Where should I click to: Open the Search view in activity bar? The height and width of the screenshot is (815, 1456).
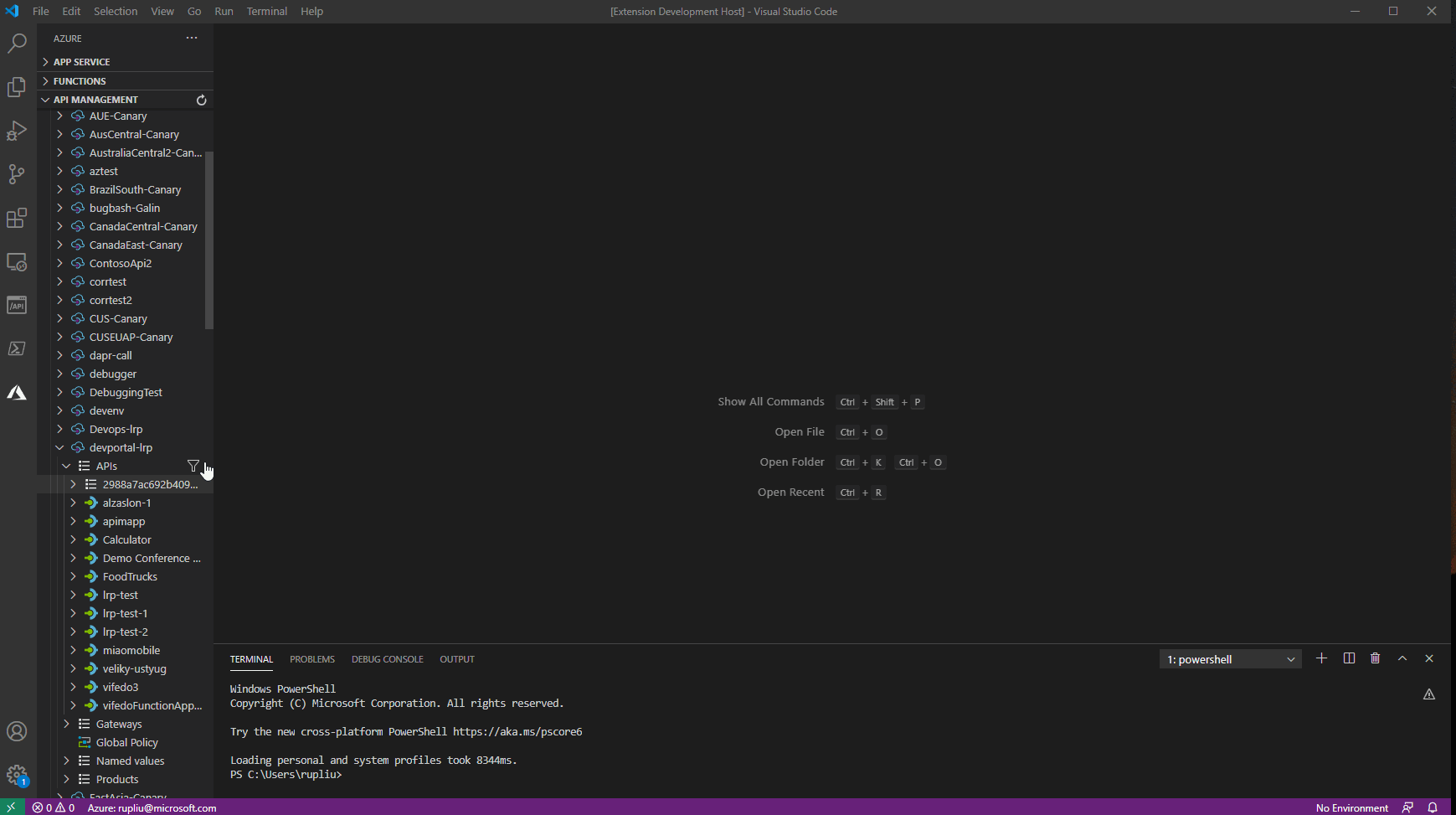pos(17,44)
